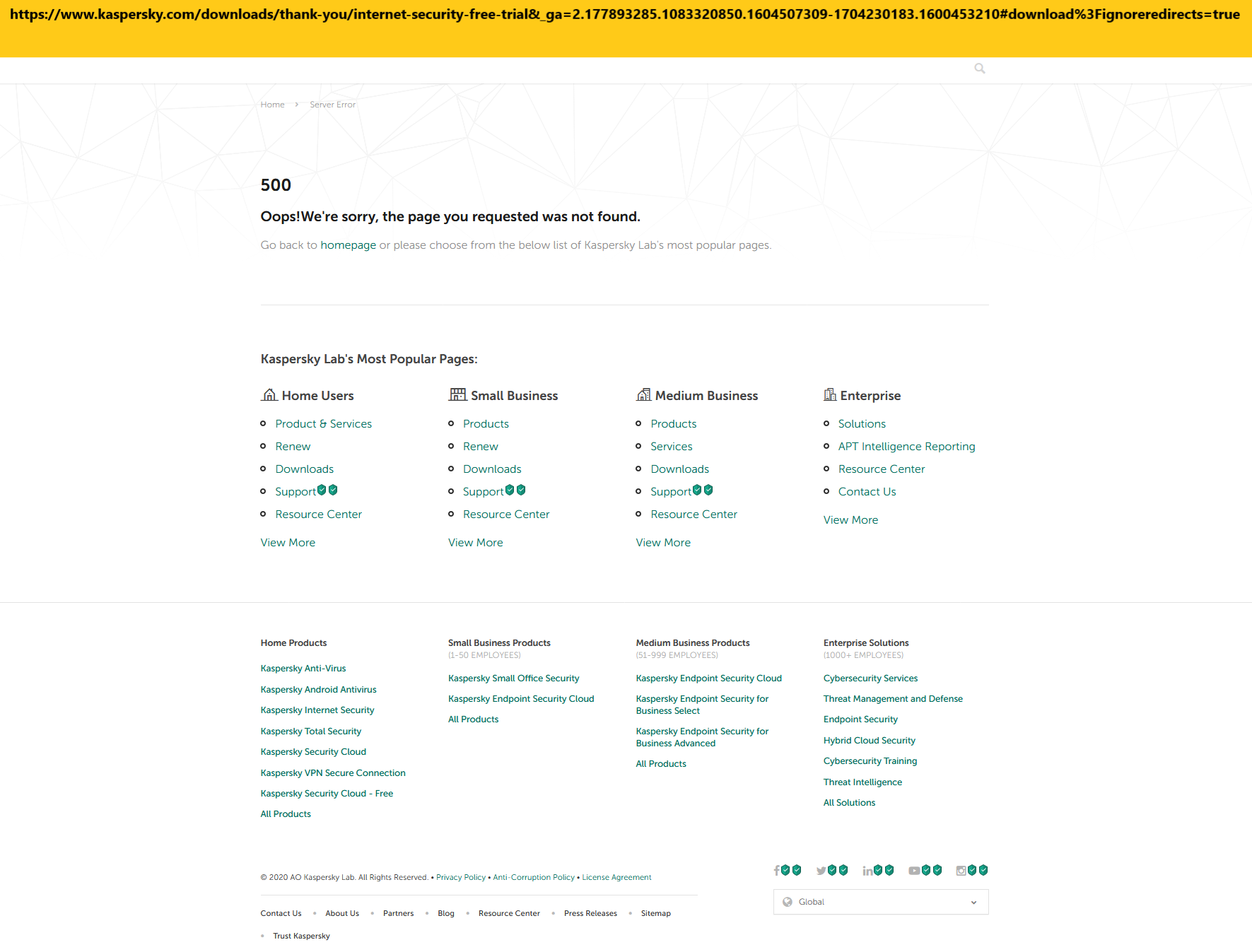Click Threat Intelligence footer link

[x=862, y=782]
